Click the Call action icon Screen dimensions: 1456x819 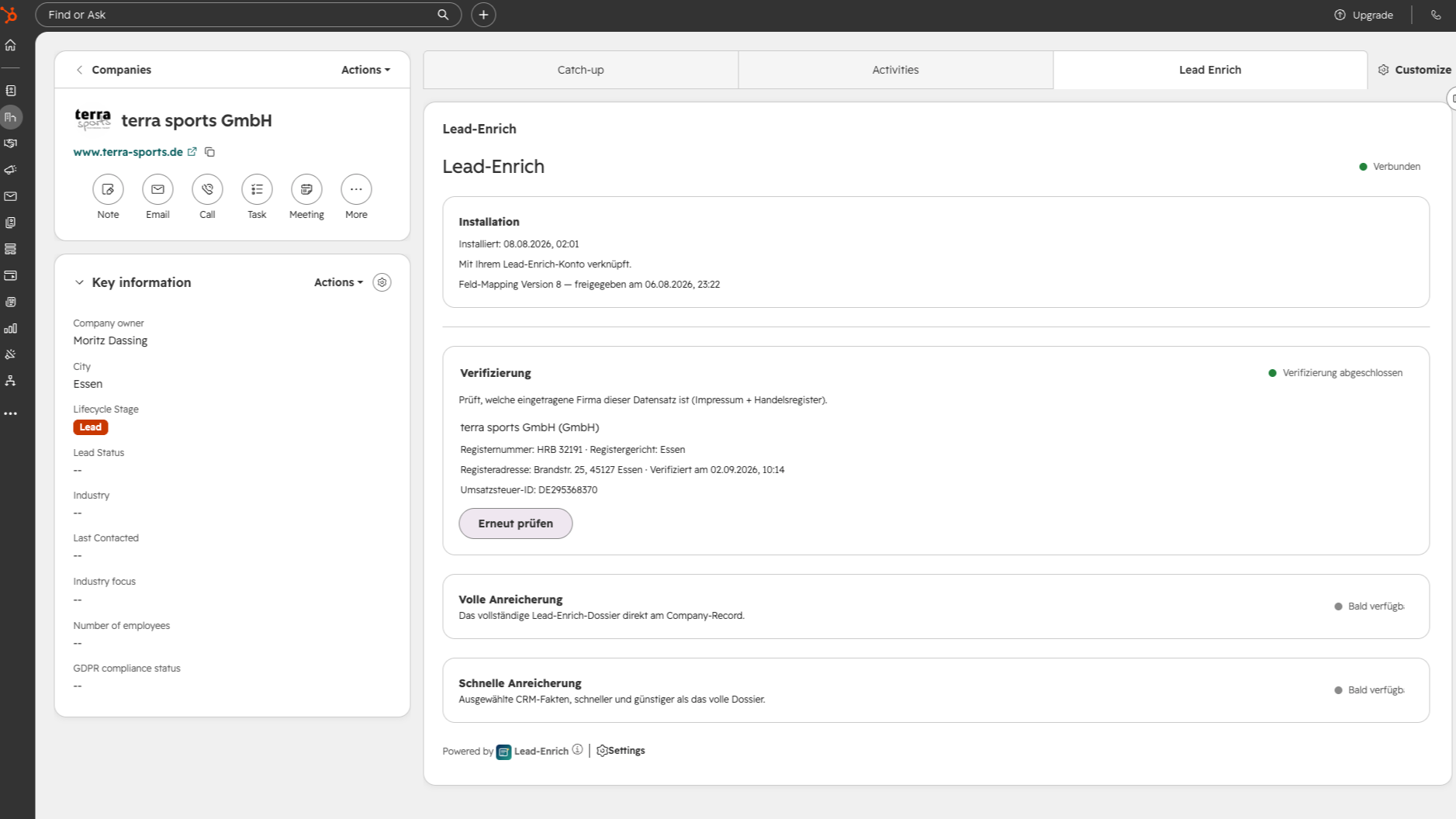(x=207, y=189)
